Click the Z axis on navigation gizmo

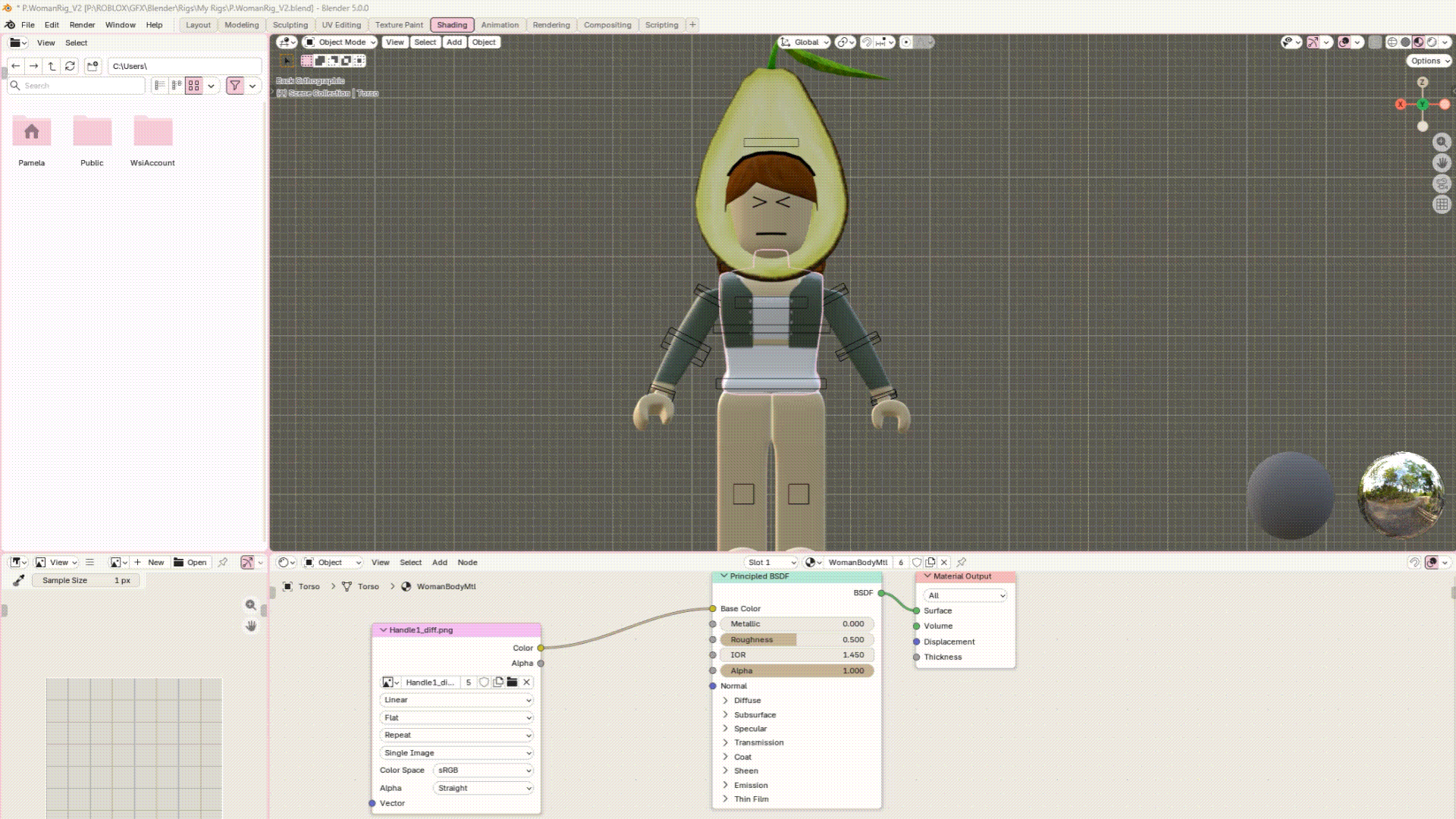click(1423, 82)
